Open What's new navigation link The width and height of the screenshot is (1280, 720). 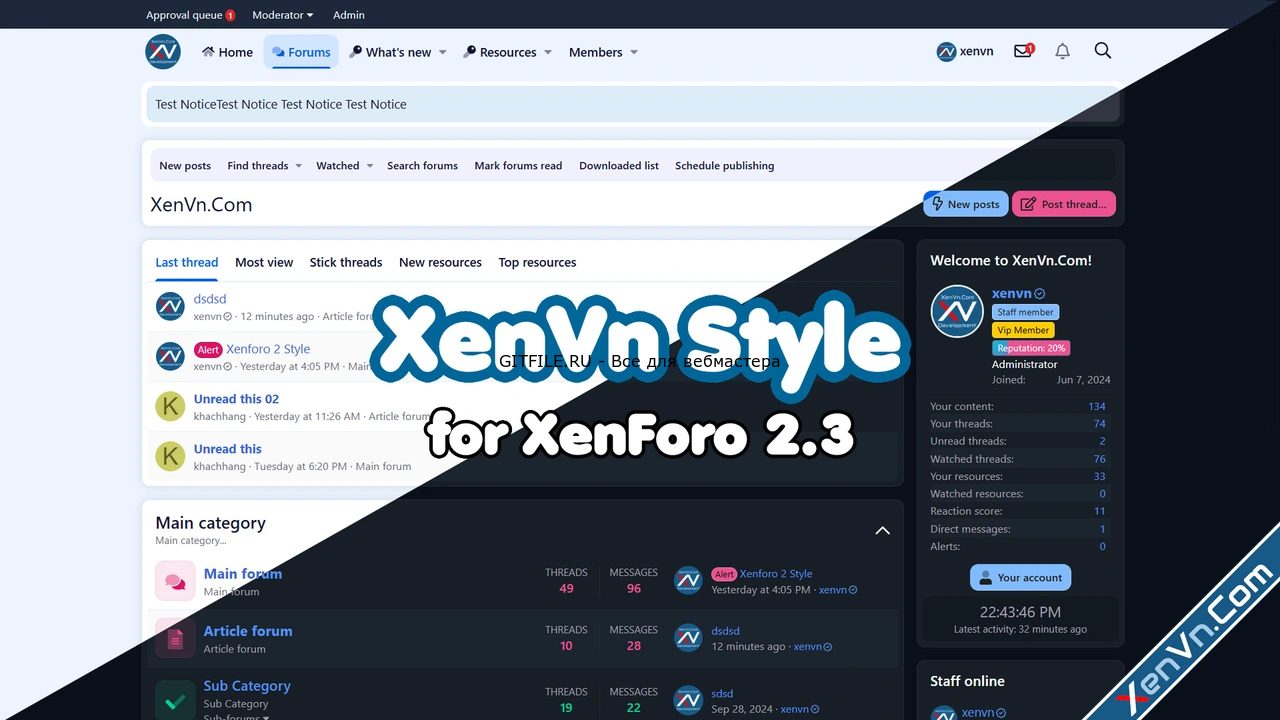click(x=391, y=52)
